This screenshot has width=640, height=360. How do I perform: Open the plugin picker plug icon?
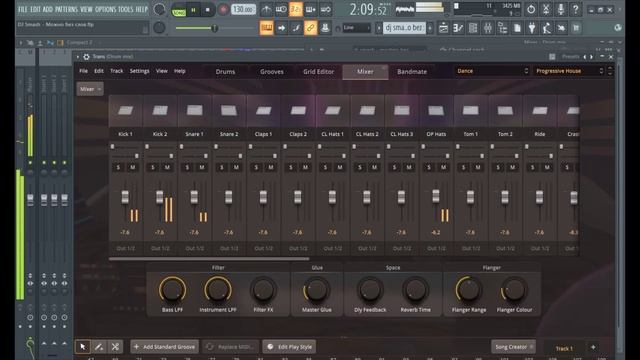(x=532, y=28)
